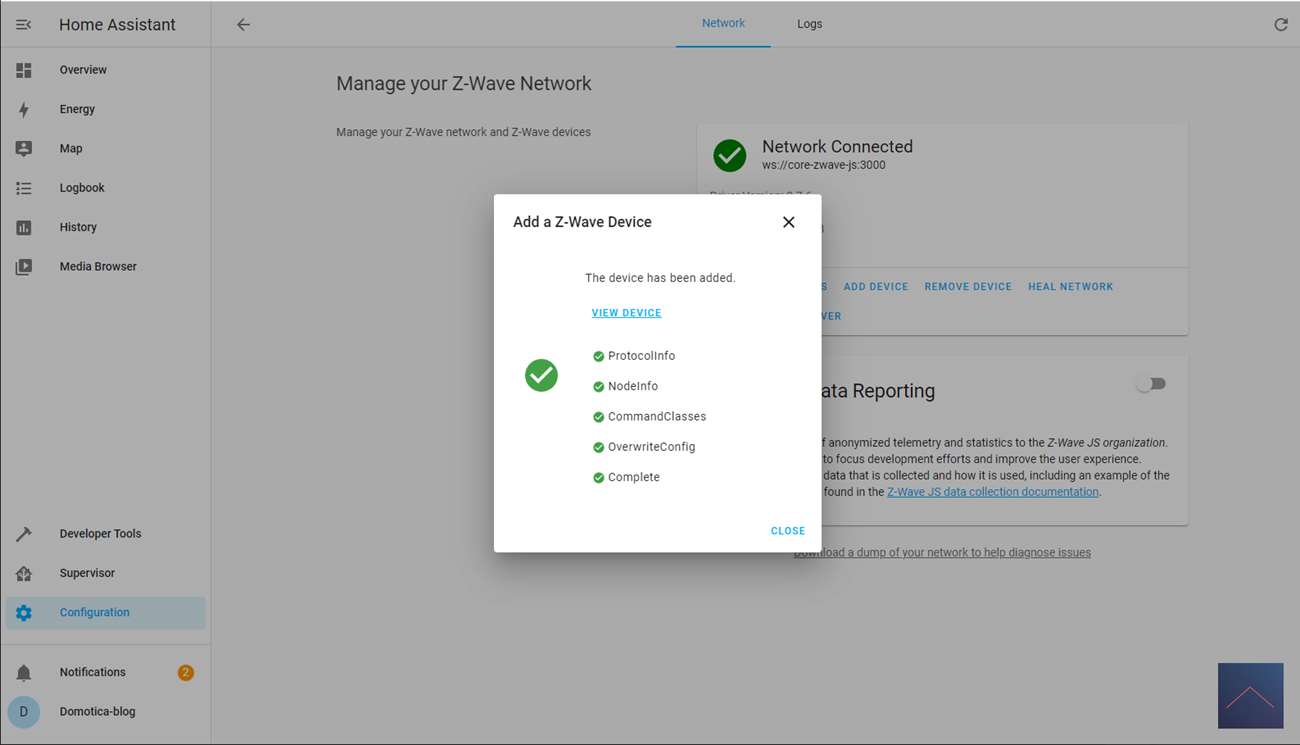
Task: Go back using the arrow icon
Action: tap(243, 25)
